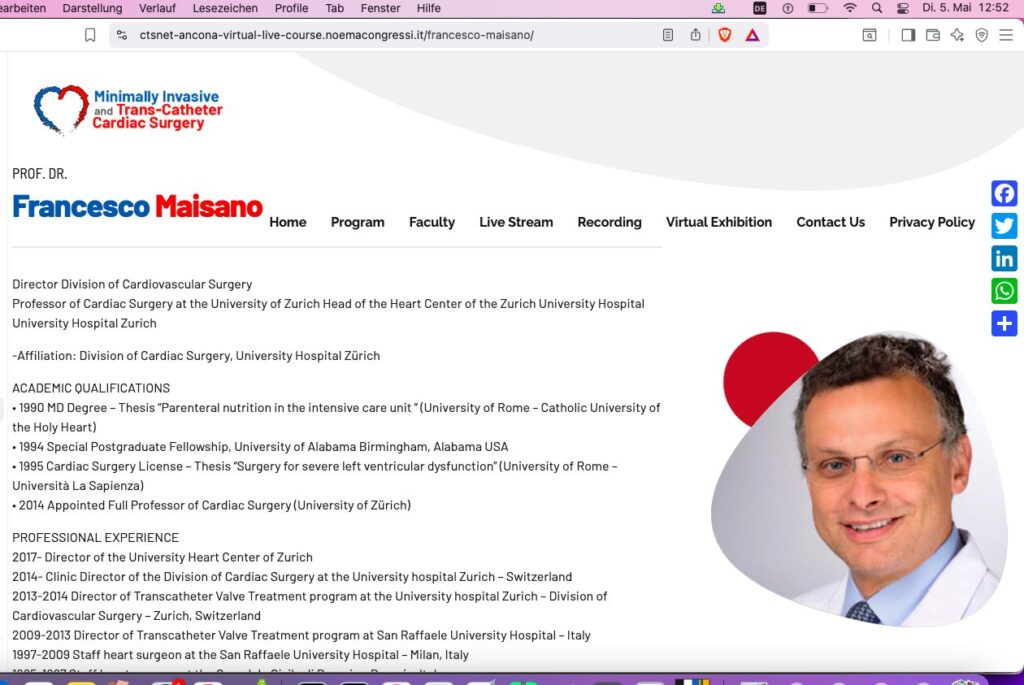Go to the Home page link
Image resolution: width=1024 pixels, height=685 pixels.
(x=287, y=222)
